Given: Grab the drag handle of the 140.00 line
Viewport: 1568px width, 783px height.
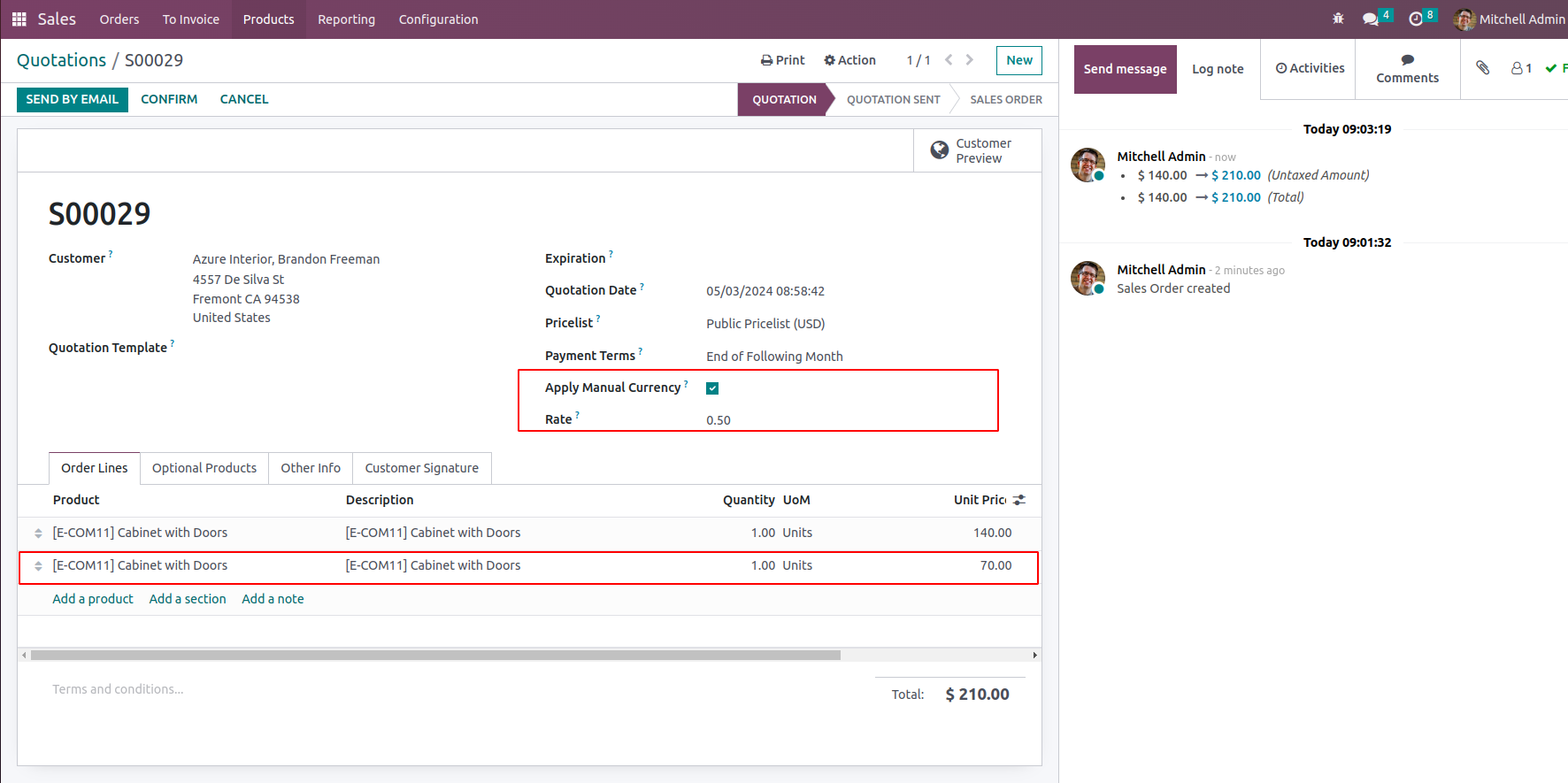Looking at the screenshot, I should pyautogui.click(x=38, y=533).
